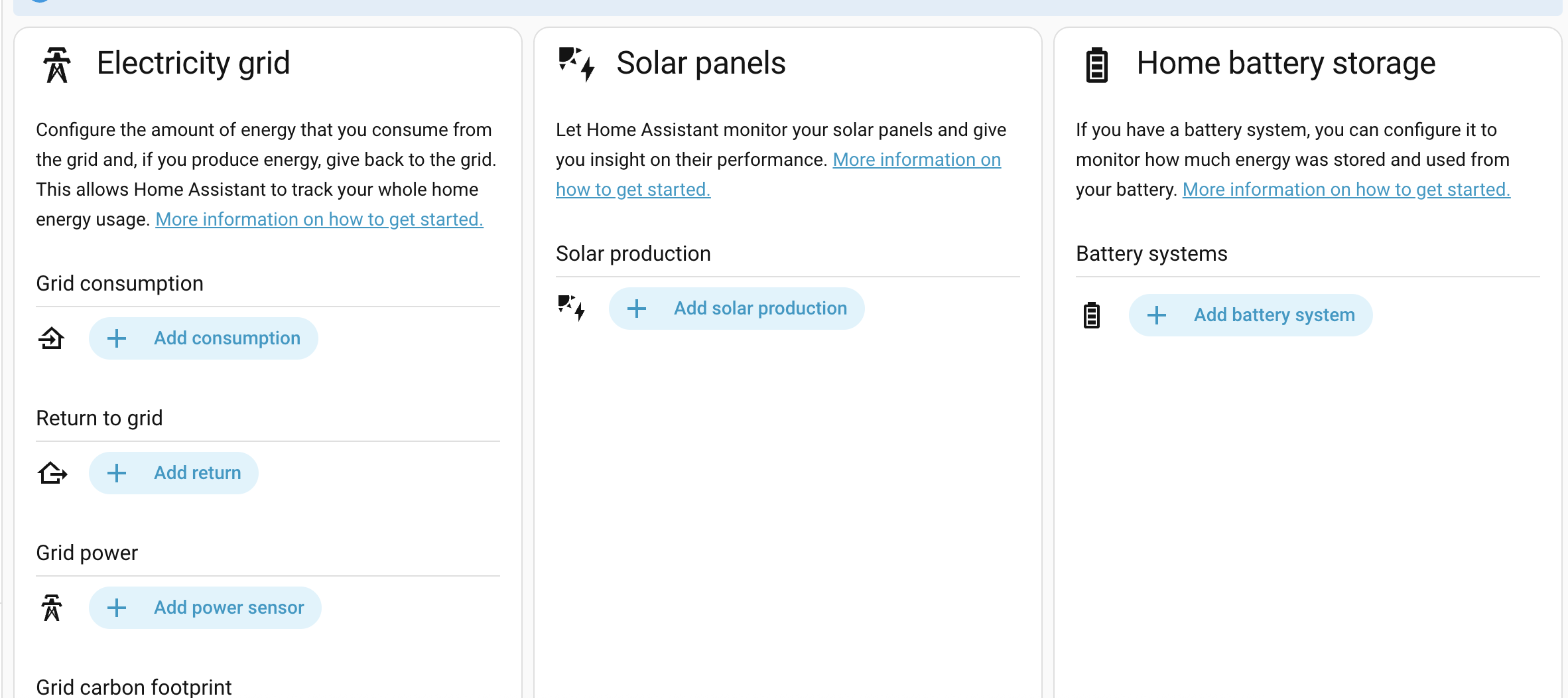Screen dimensions: 1568x698
Task: Click the plus icon on Add consumption
Action: pyautogui.click(x=117, y=338)
